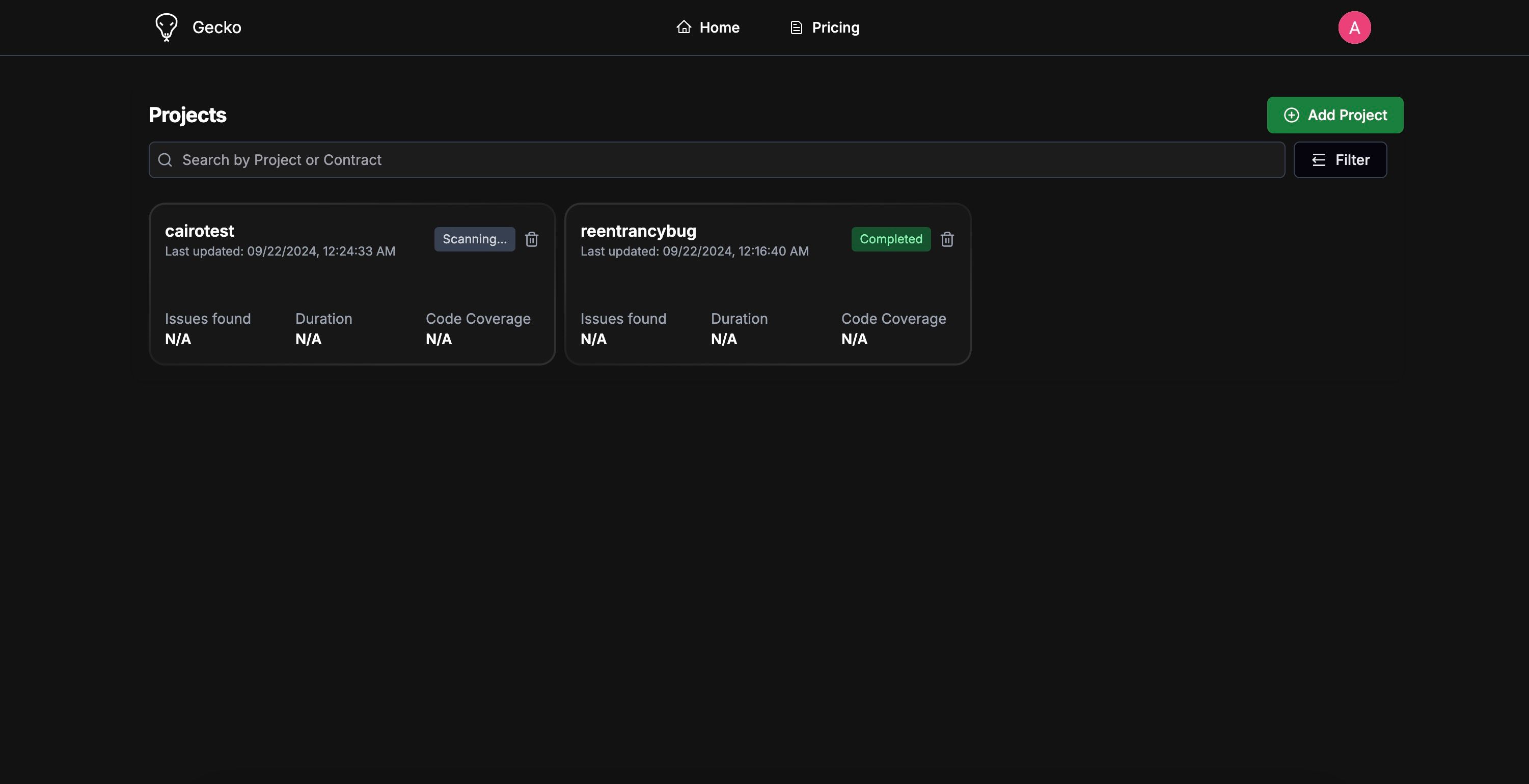This screenshot has height=784, width=1529.
Task: Focus the Search by Project or Contract field
Action: (717, 160)
